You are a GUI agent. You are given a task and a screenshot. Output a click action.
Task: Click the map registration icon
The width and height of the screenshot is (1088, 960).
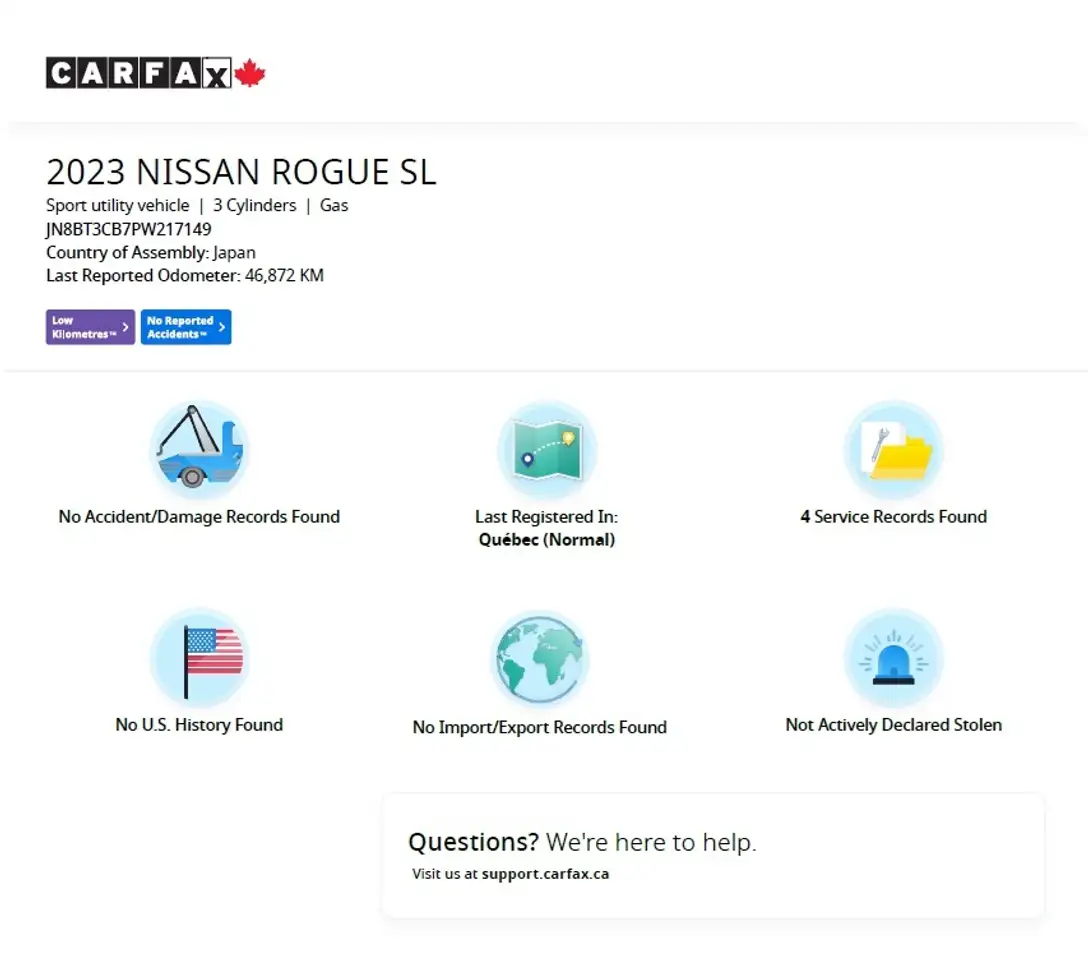[547, 449]
